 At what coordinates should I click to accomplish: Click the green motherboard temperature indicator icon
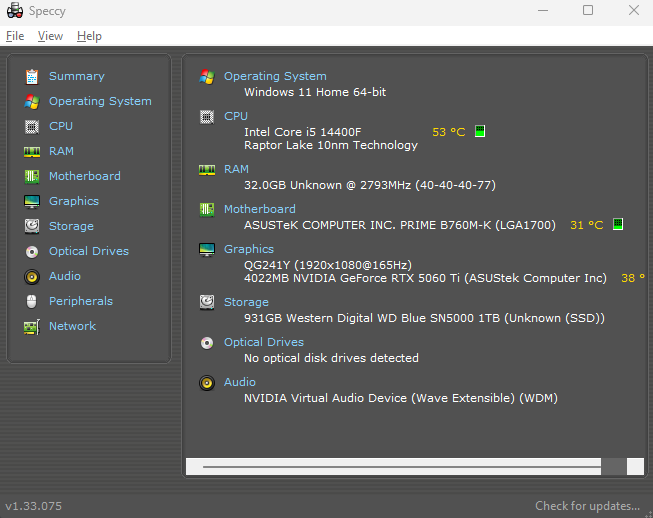(x=618, y=224)
